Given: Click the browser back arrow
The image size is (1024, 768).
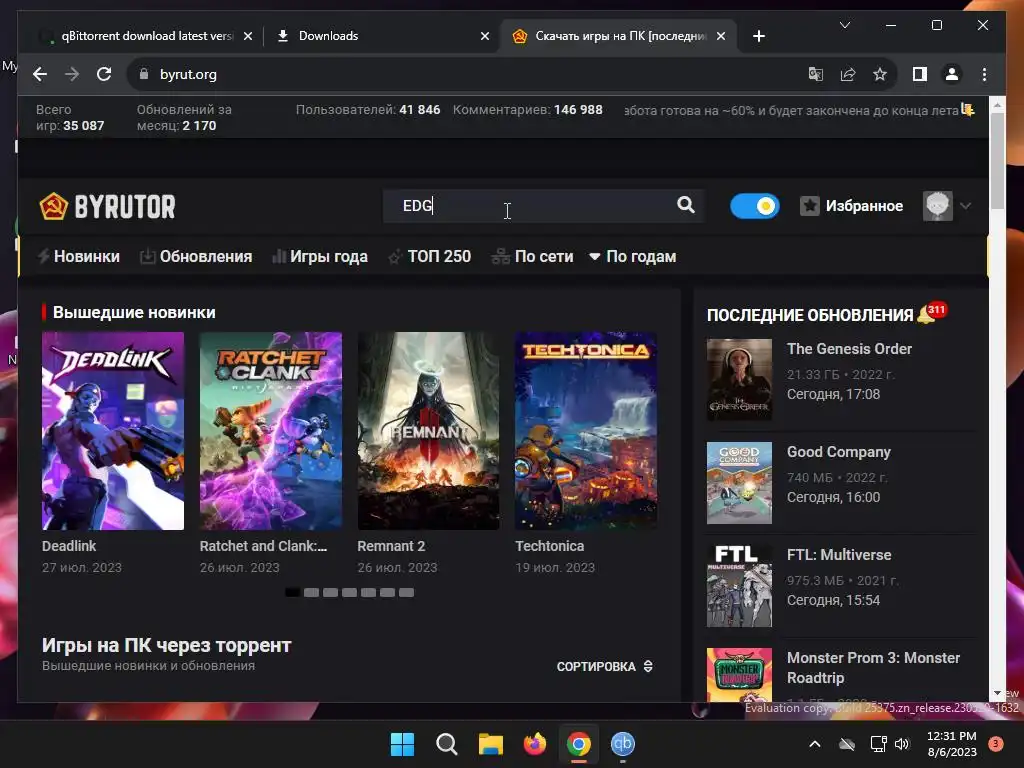Looking at the screenshot, I should tap(40, 74).
